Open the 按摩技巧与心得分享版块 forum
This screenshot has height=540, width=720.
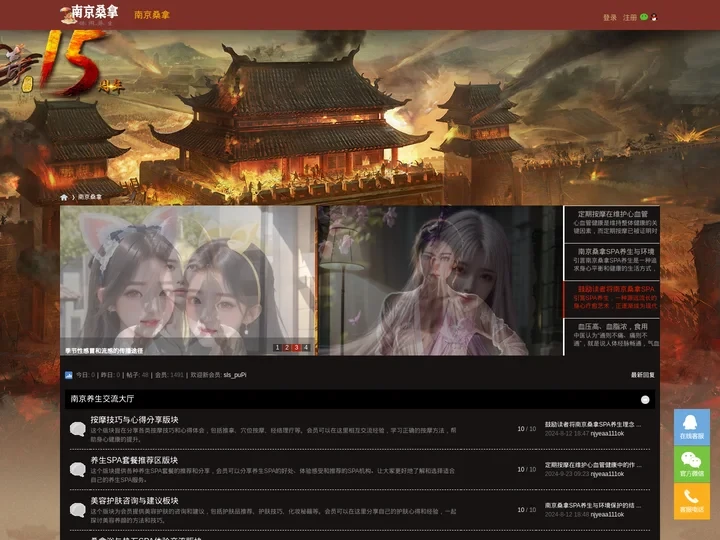[134, 420]
